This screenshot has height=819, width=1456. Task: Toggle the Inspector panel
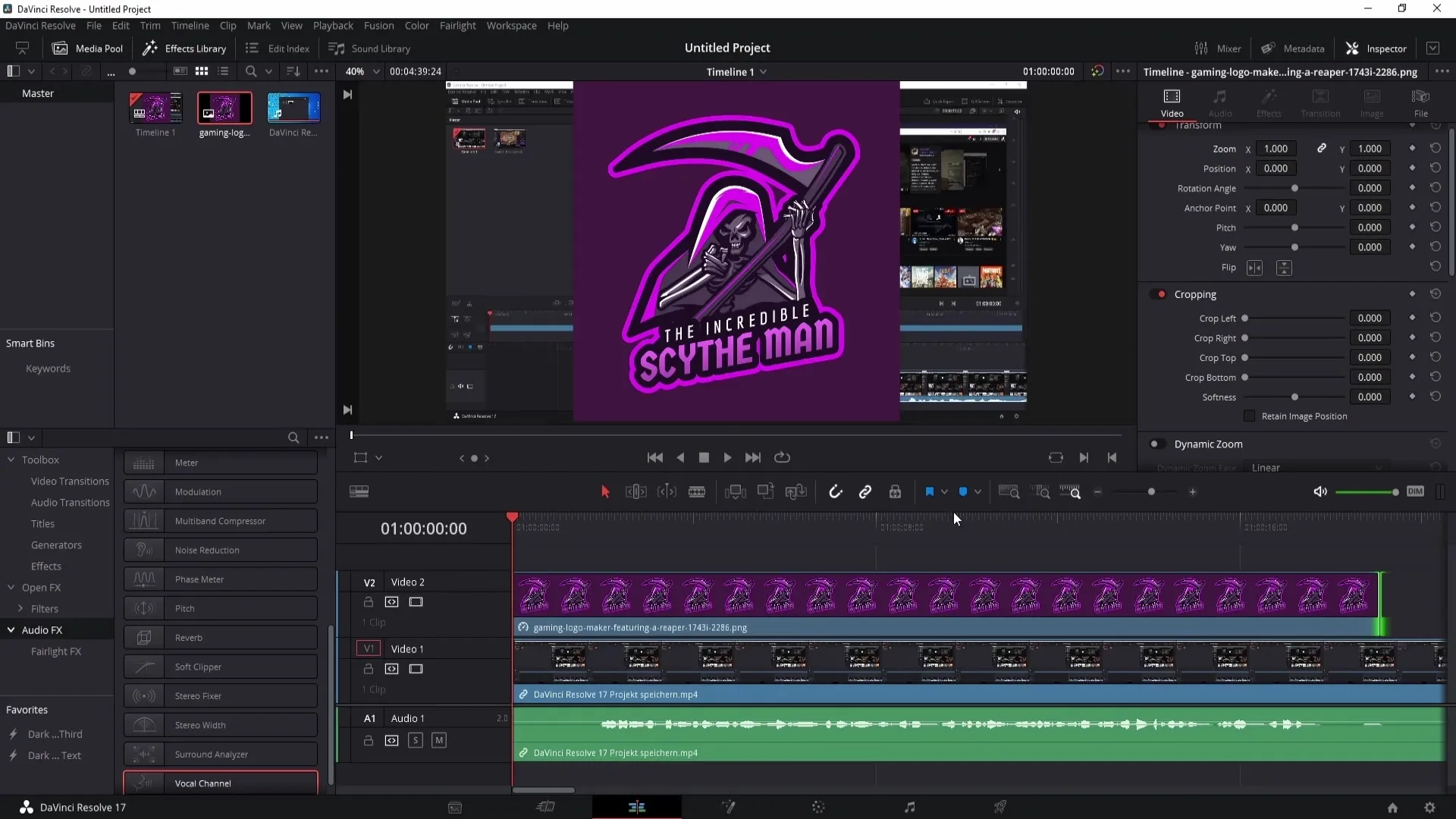[x=1376, y=49]
